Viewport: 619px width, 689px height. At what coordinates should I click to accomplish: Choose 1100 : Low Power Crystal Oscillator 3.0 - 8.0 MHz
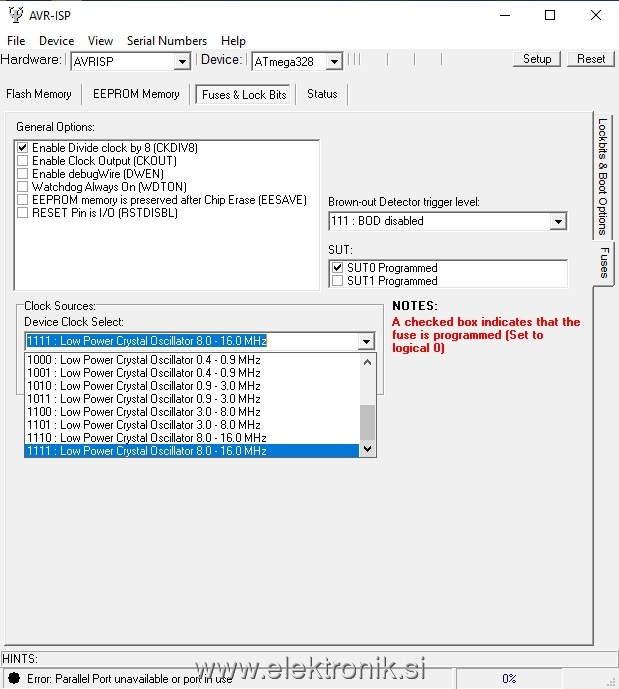pyautogui.click(x=192, y=412)
